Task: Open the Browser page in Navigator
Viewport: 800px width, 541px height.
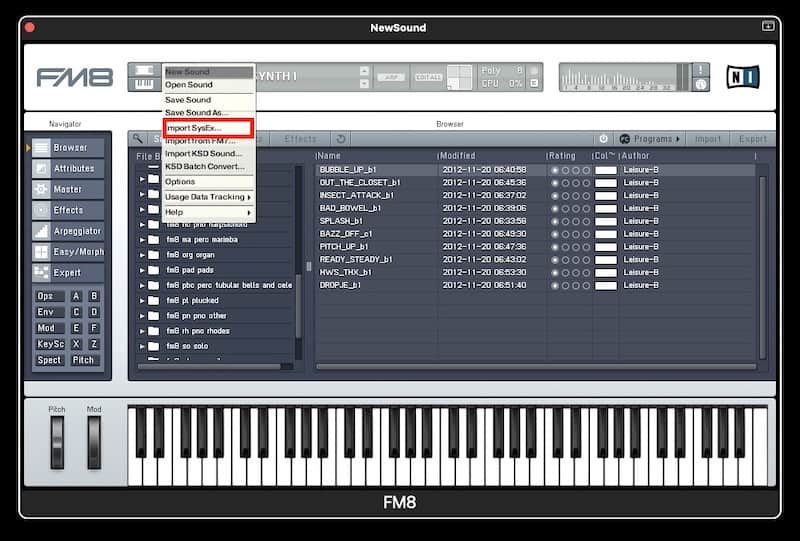Action: pos(67,147)
